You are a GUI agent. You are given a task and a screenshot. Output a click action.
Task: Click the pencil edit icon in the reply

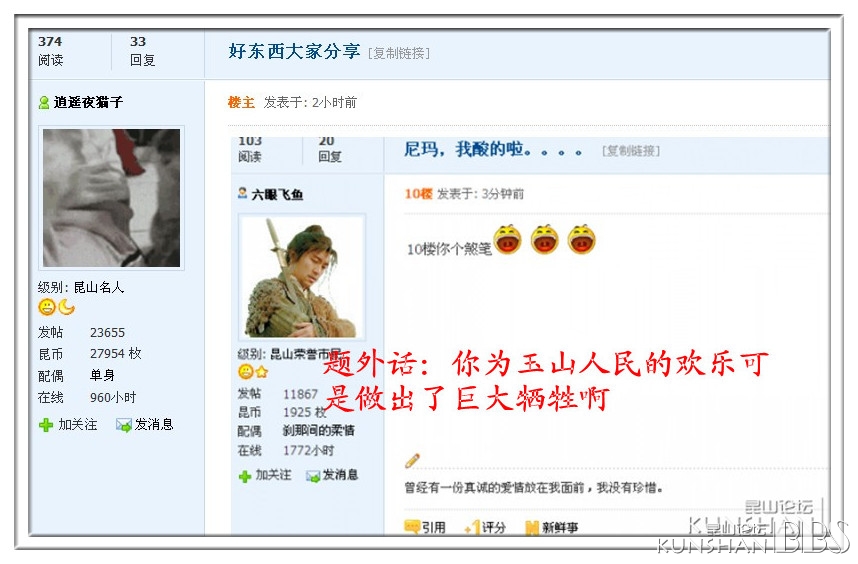(x=412, y=461)
